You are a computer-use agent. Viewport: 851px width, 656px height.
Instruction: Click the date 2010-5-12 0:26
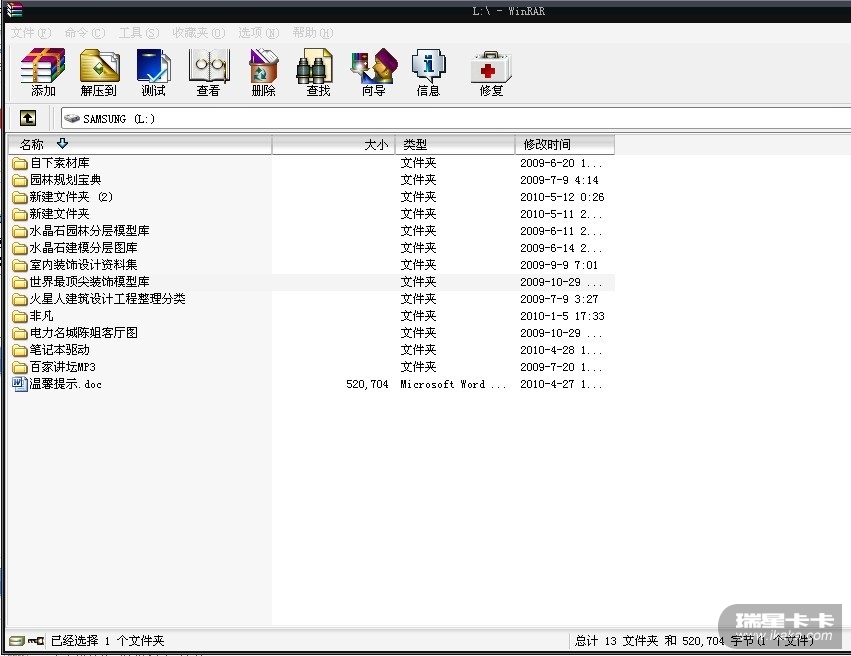point(562,197)
